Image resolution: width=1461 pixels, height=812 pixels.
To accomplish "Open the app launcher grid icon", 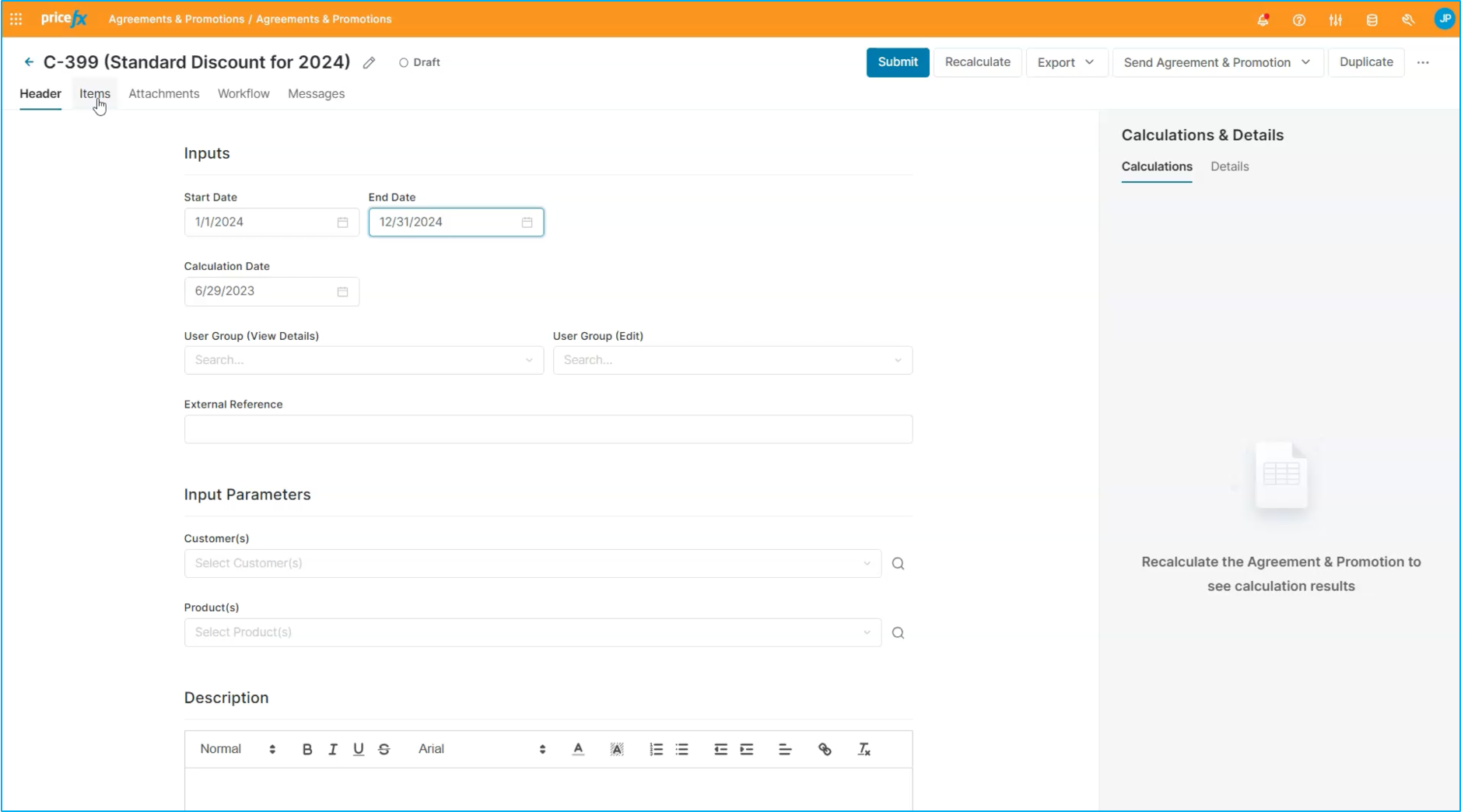I will (16, 19).
